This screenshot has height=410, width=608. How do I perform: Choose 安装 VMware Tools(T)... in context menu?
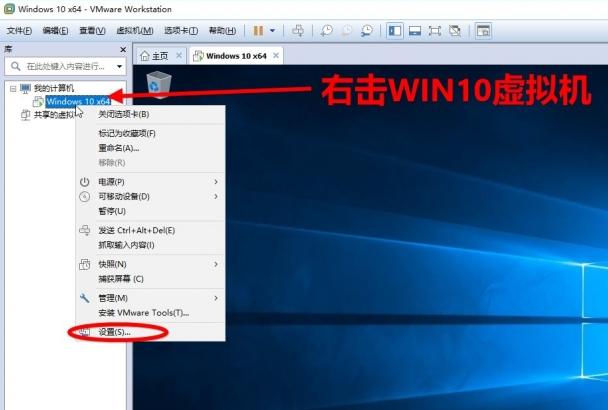(150, 313)
